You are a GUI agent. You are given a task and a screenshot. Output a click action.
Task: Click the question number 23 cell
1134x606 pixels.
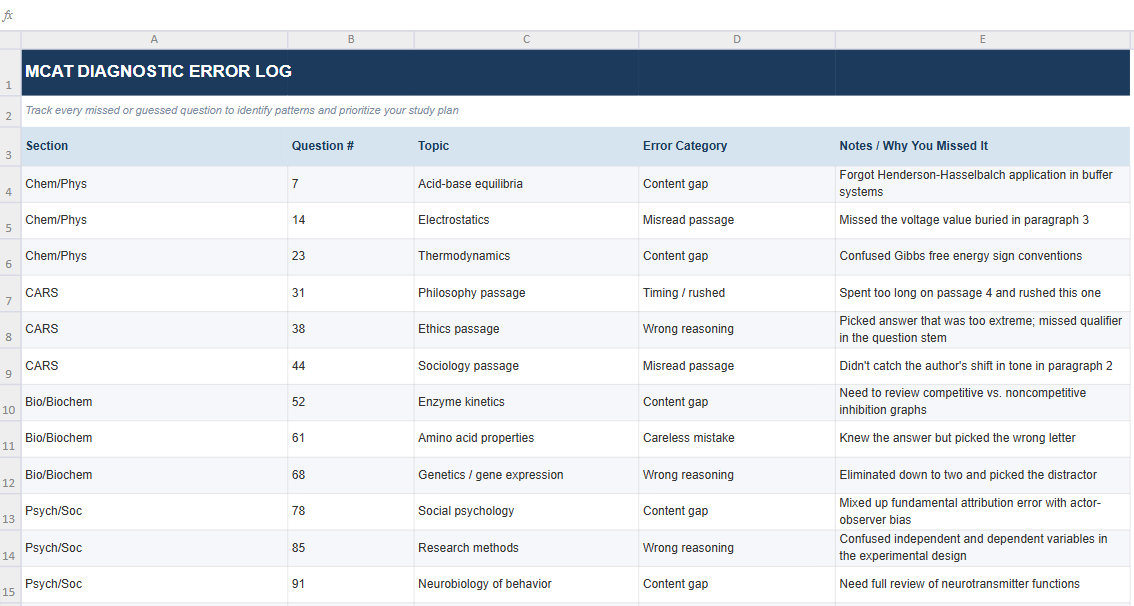[x=351, y=257]
